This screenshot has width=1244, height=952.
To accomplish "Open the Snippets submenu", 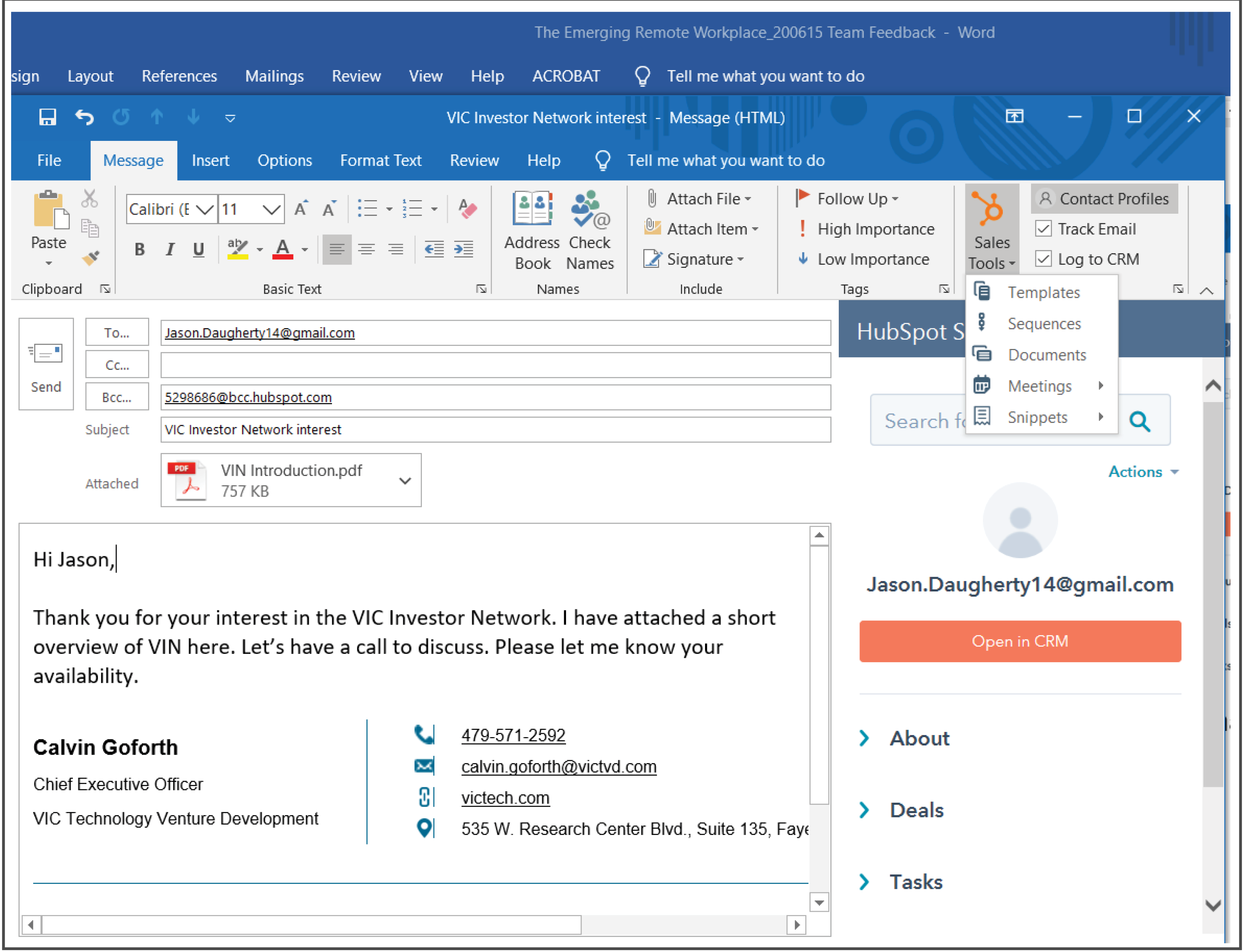I will pos(1042,417).
